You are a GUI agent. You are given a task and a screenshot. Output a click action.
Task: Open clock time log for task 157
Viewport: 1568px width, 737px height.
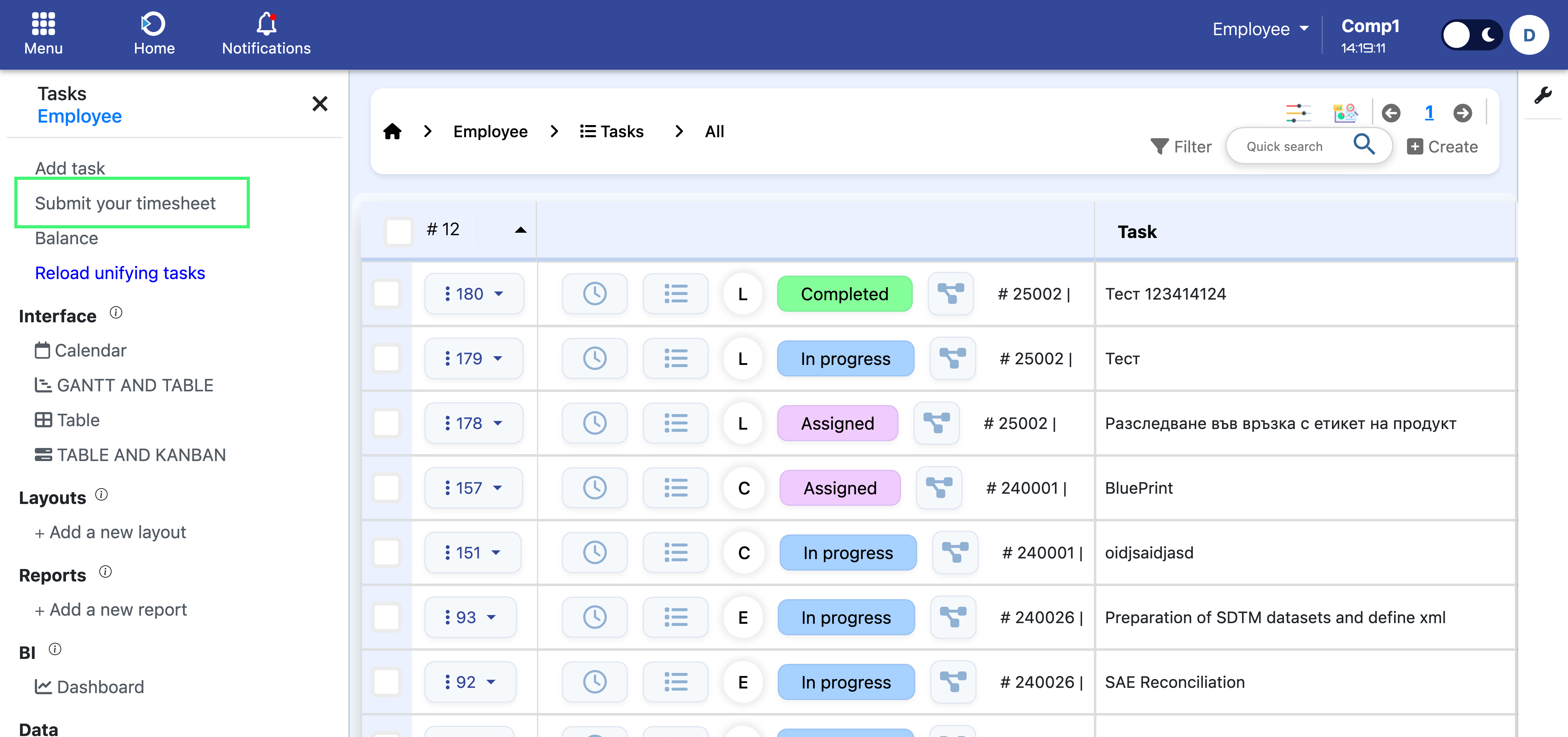tap(595, 487)
